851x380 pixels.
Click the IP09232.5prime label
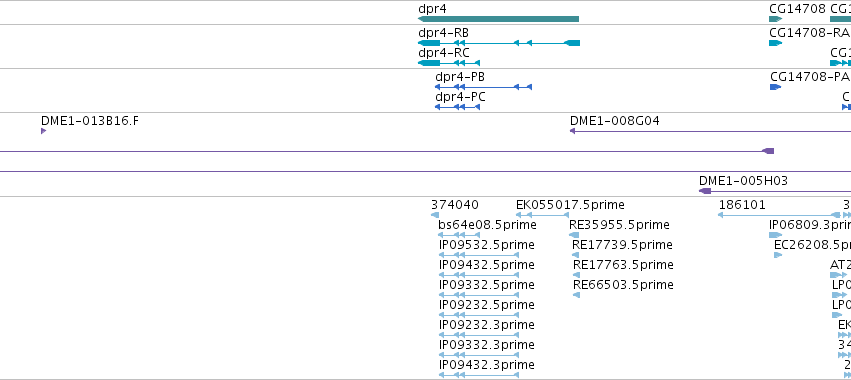tap(487, 305)
